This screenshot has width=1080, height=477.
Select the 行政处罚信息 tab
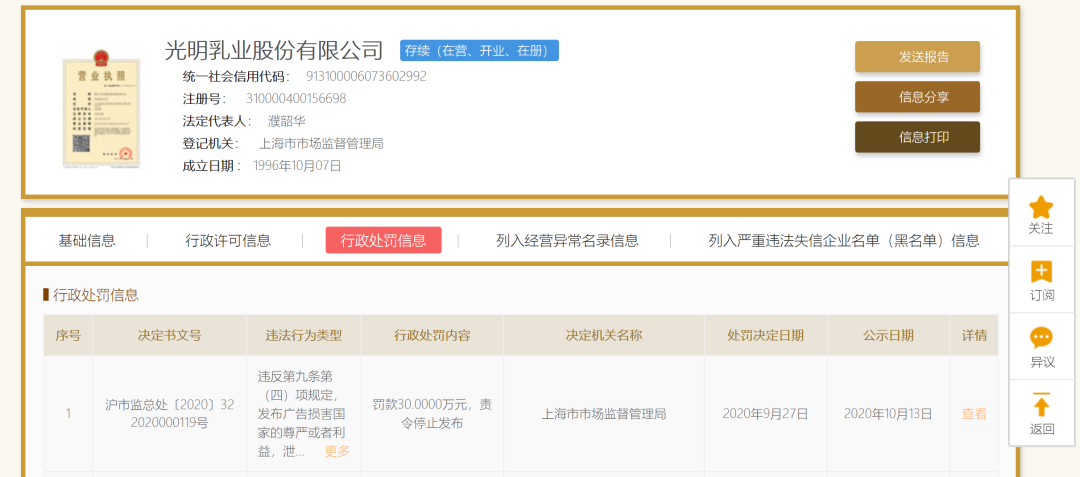pos(383,240)
